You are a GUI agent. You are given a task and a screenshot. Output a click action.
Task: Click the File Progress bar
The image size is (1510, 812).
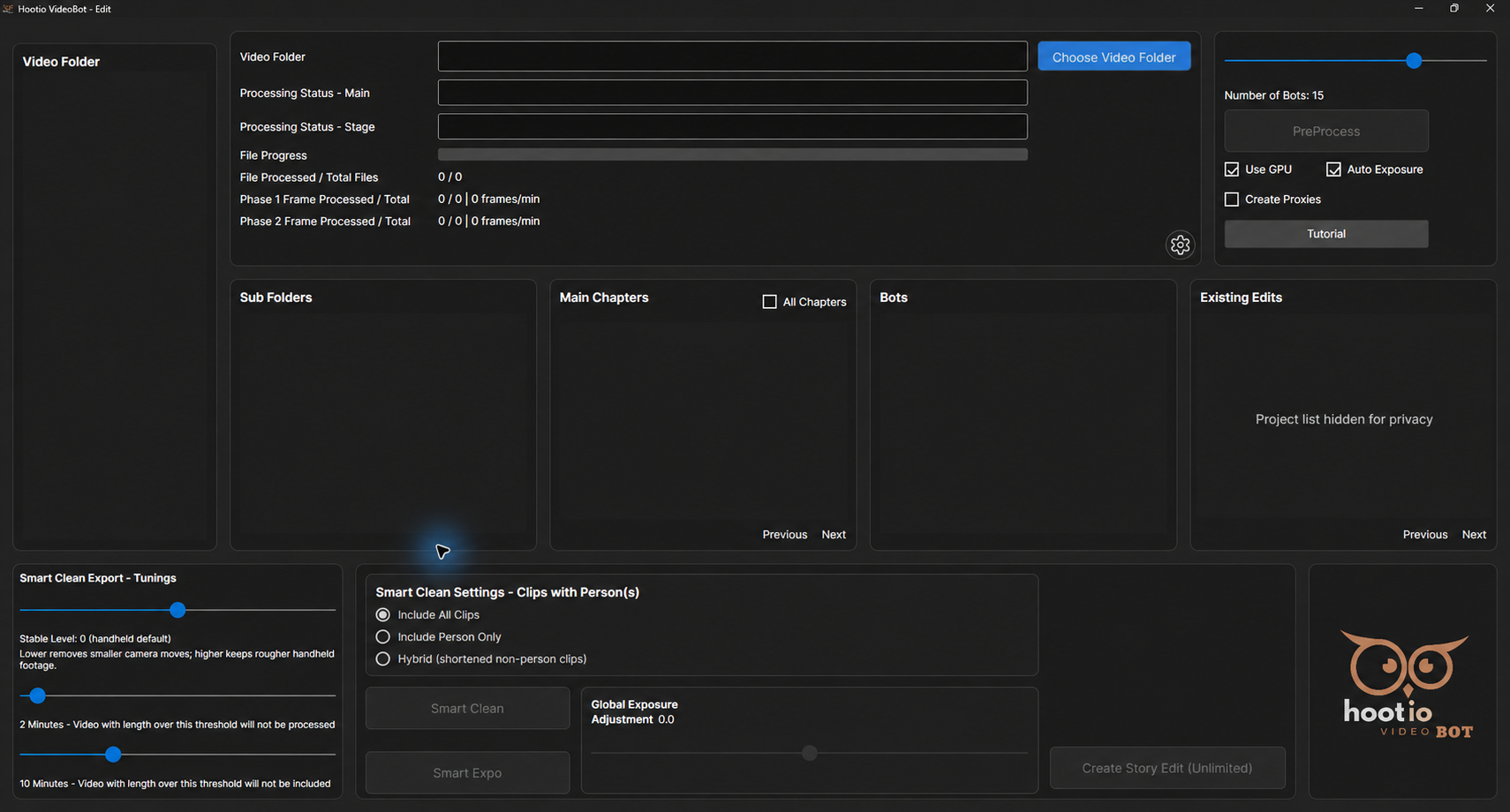coord(732,154)
